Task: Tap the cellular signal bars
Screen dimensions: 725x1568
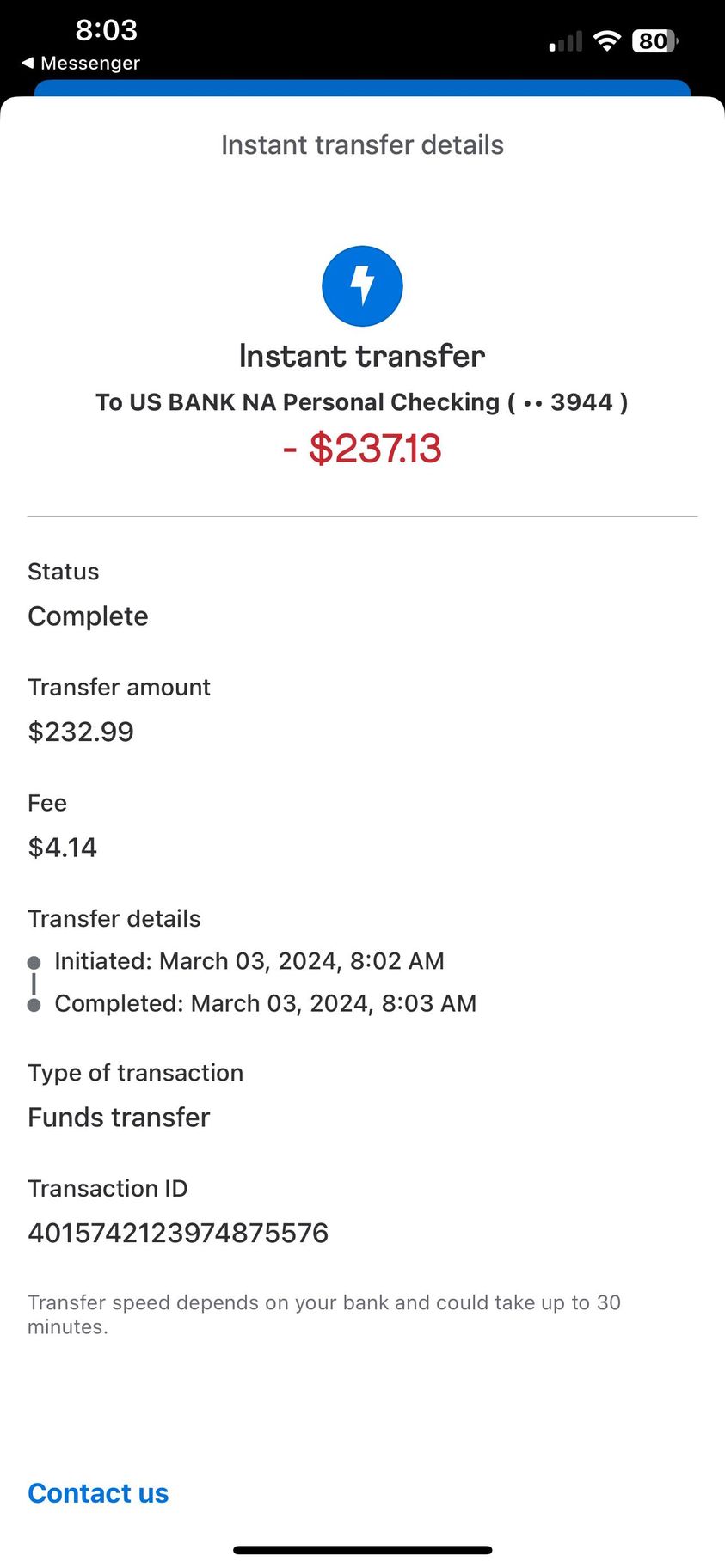Action: tap(566, 41)
